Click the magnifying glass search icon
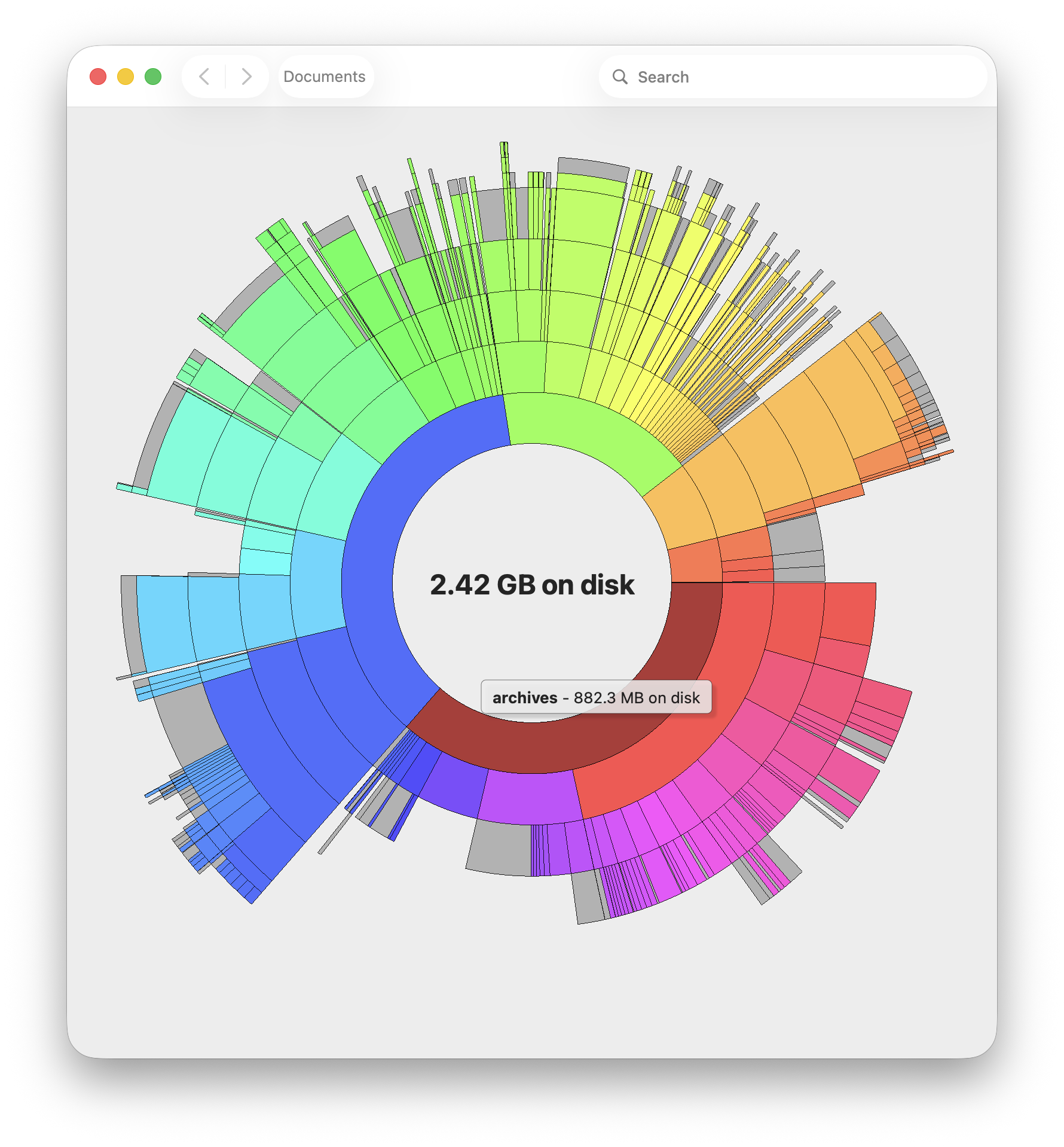Viewport: 1064px width, 1147px height. click(x=619, y=76)
